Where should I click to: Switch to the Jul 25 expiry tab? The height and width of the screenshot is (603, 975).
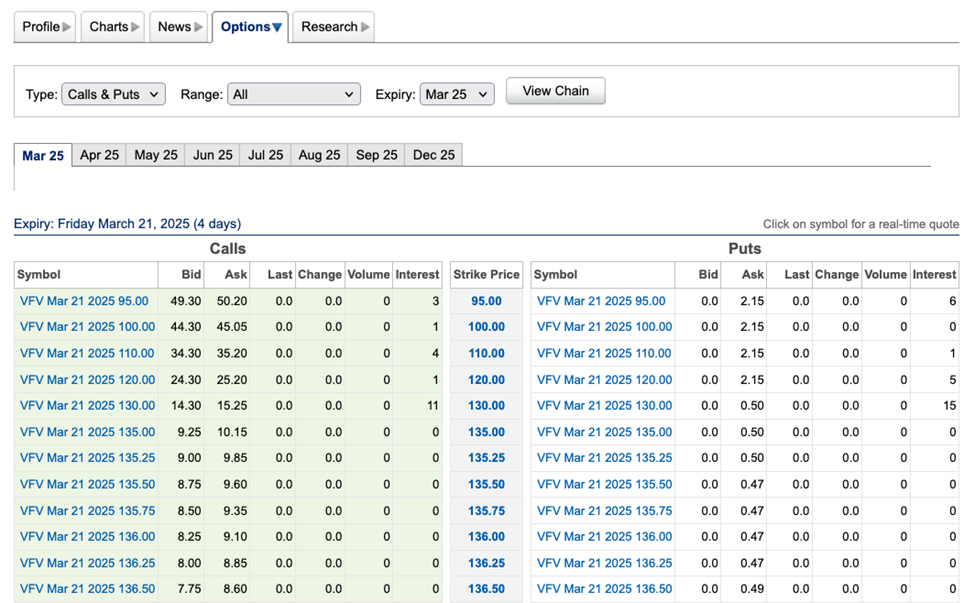point(266,155)
